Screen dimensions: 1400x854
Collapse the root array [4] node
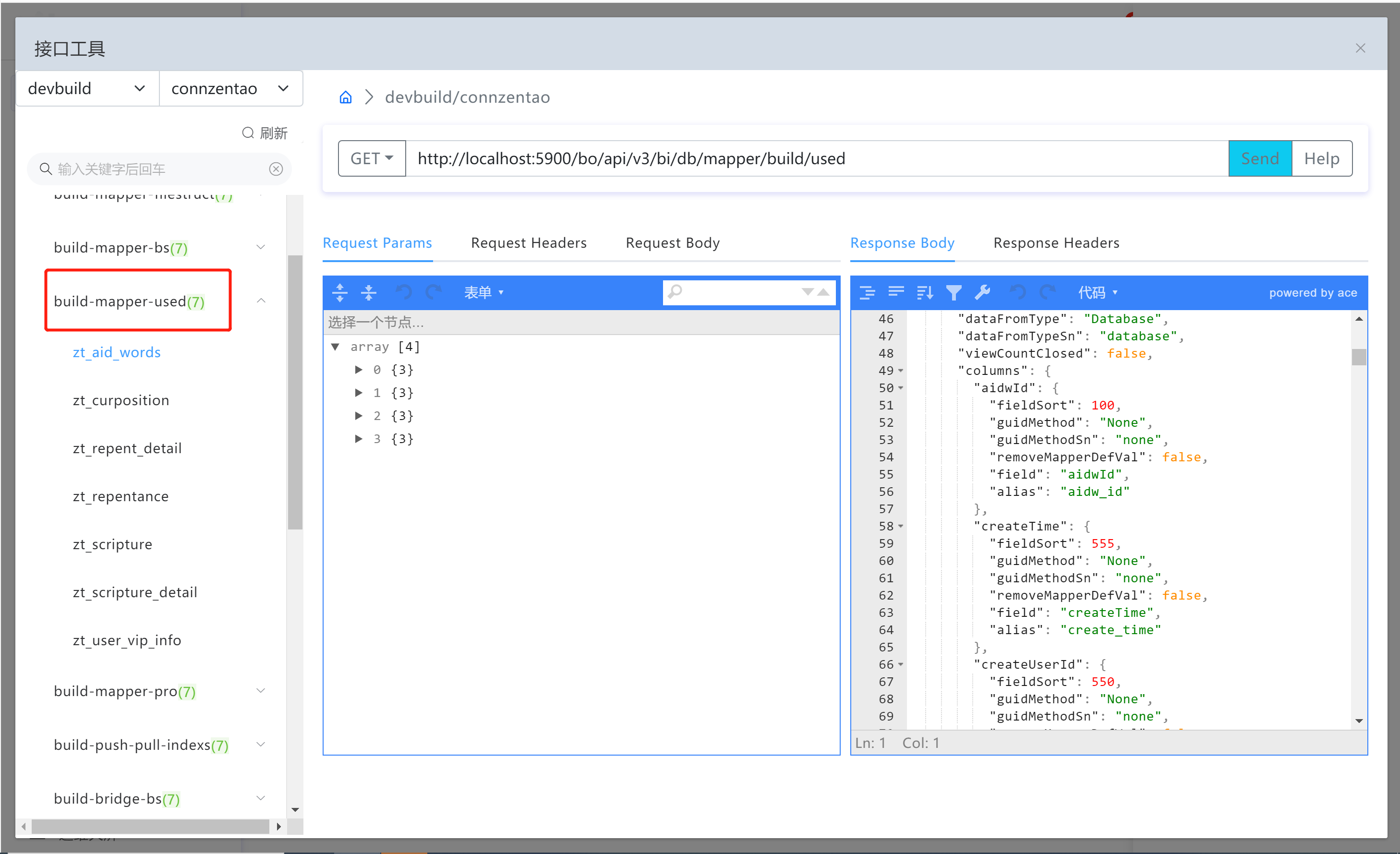(335, 347)
